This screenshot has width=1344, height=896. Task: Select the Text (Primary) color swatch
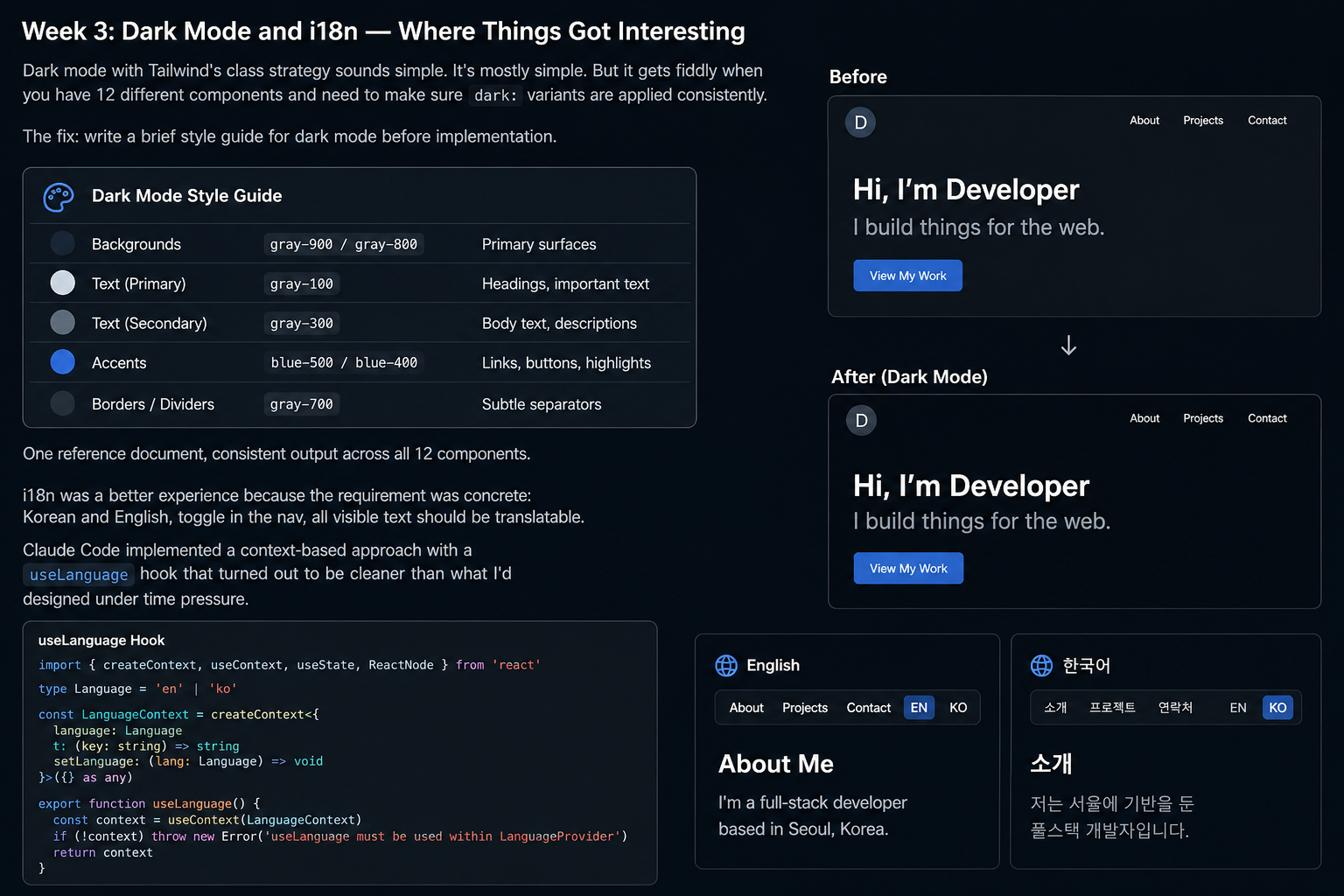click(x=63, y=283)
